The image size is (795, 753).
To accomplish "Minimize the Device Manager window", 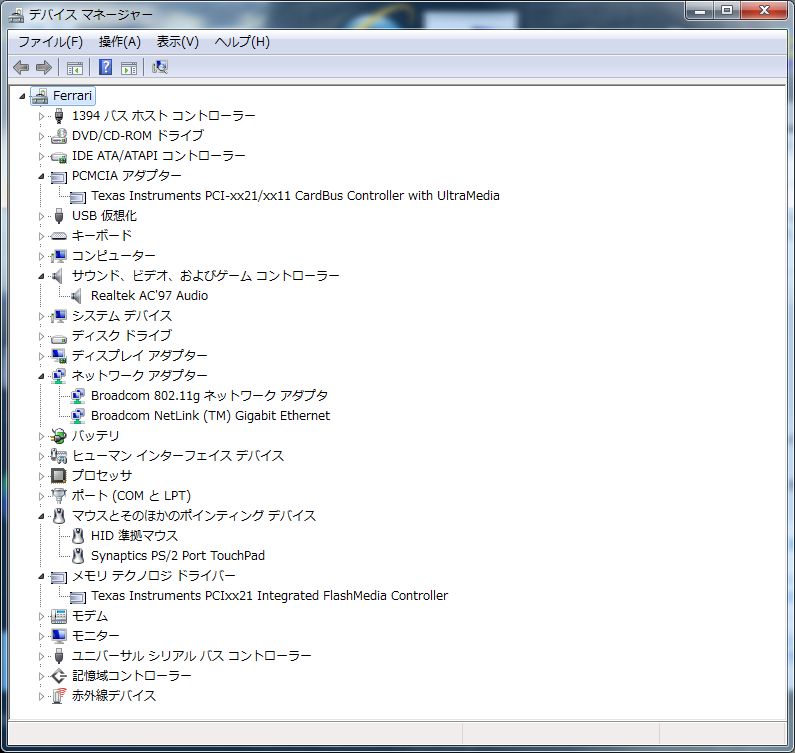I will point(701,11).
